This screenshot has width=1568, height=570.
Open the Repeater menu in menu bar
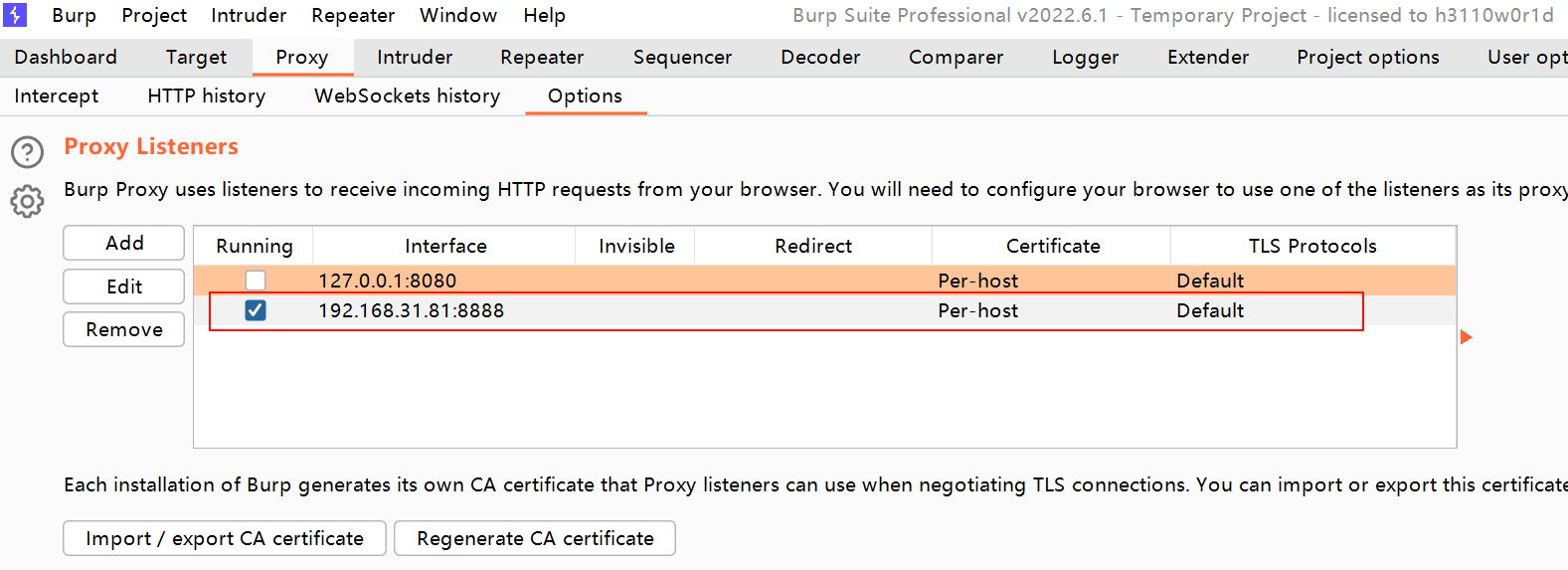click(x=353, y=15)
